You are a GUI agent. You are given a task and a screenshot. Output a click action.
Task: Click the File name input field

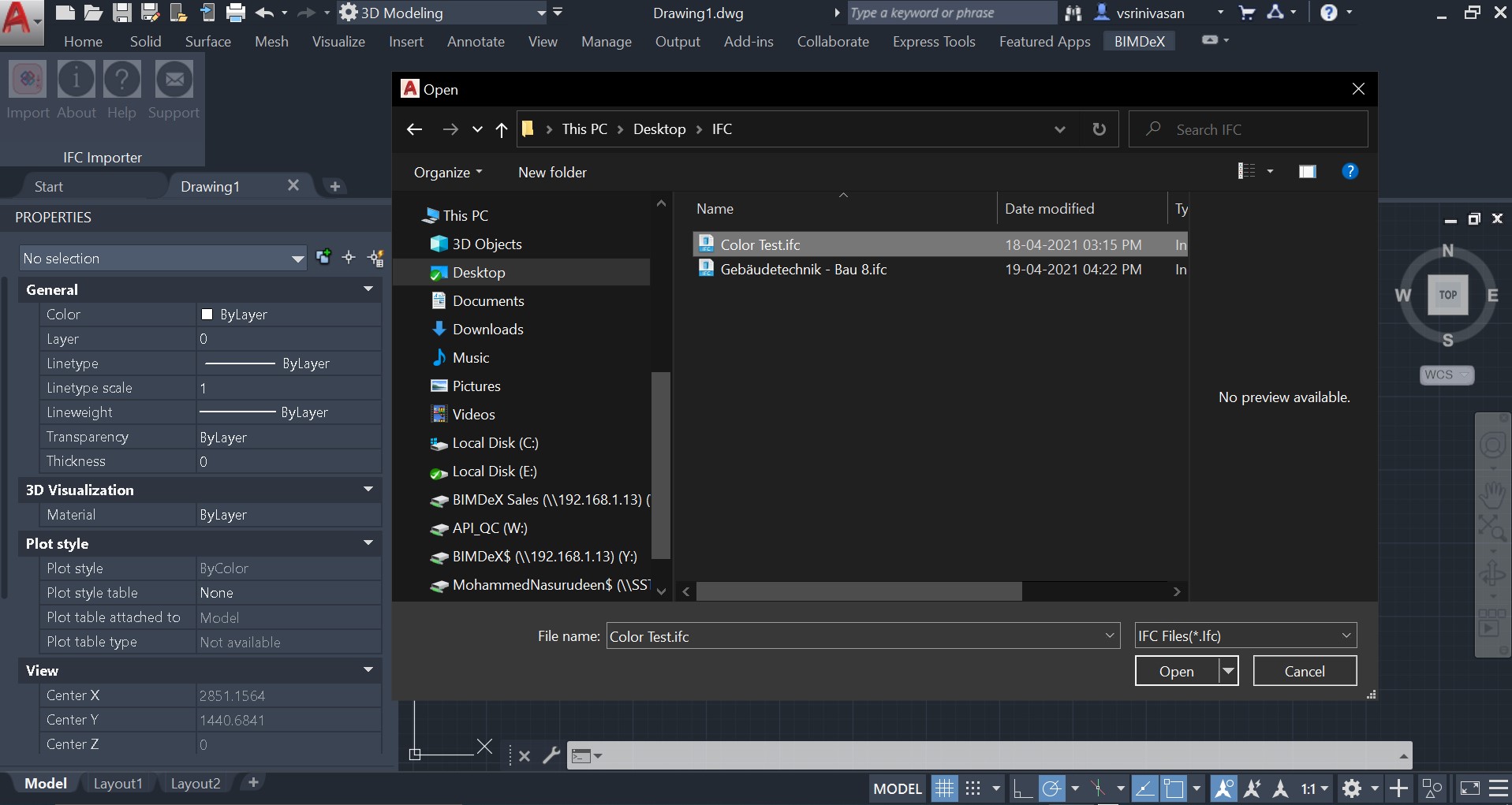tap(854, 636)
